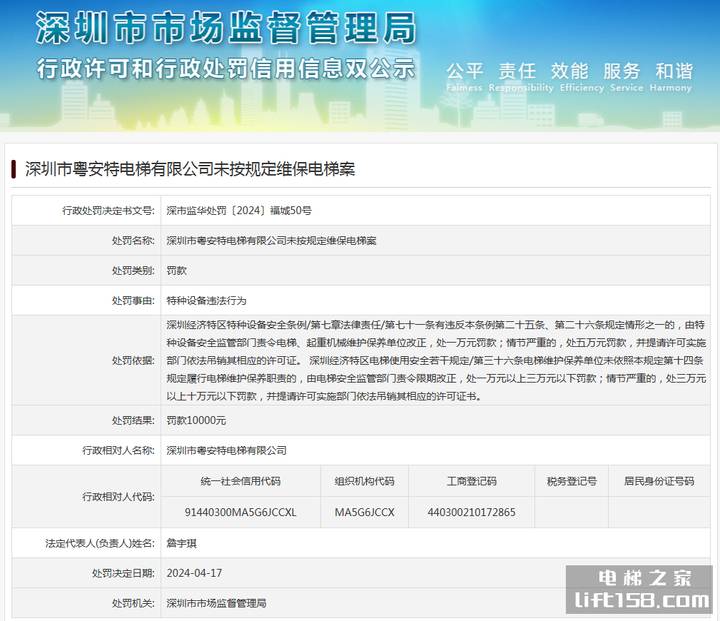Click the slogan word 公平 Fairness
Screen dimensions: 720x621
pyautogui.click(x=464, y=77)
